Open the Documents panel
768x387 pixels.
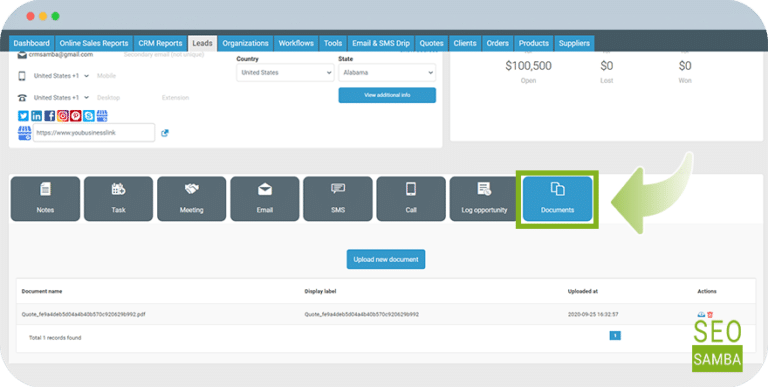pyautogui.click(x=557, y=199)
